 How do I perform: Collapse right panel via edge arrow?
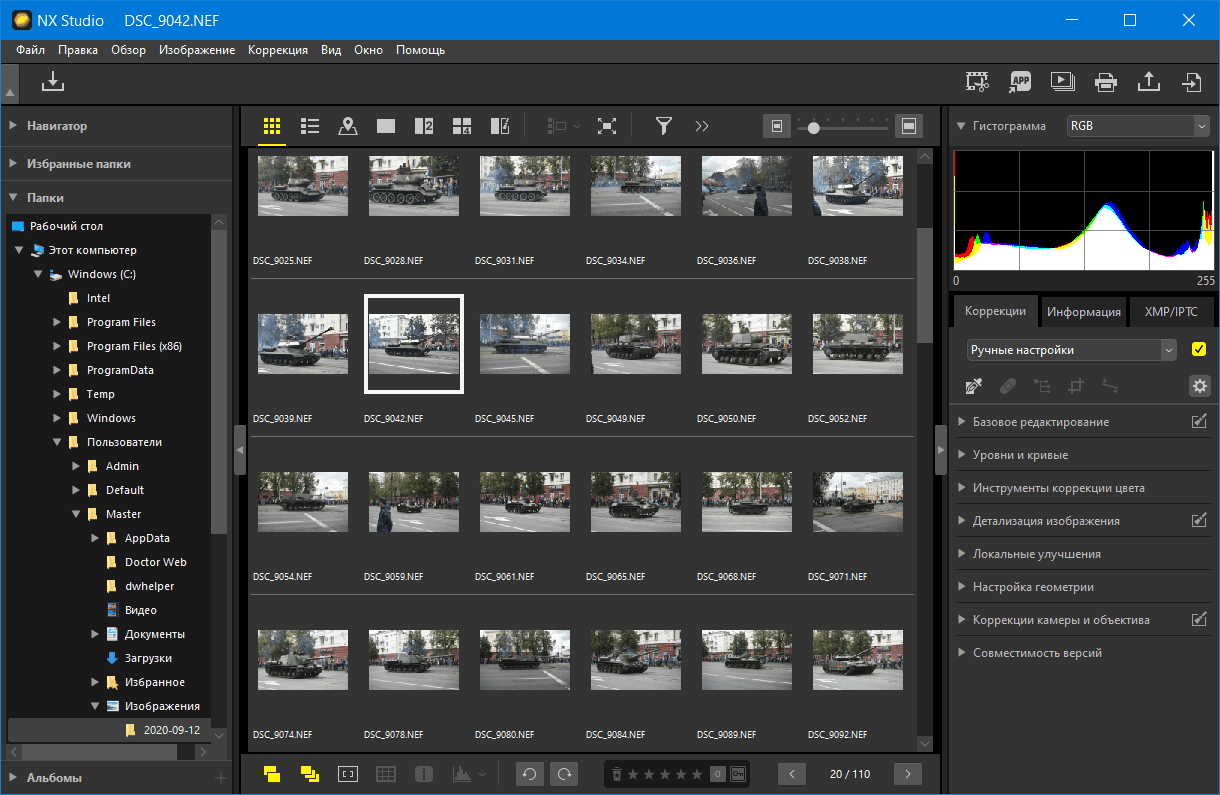(x=940, y=452)
